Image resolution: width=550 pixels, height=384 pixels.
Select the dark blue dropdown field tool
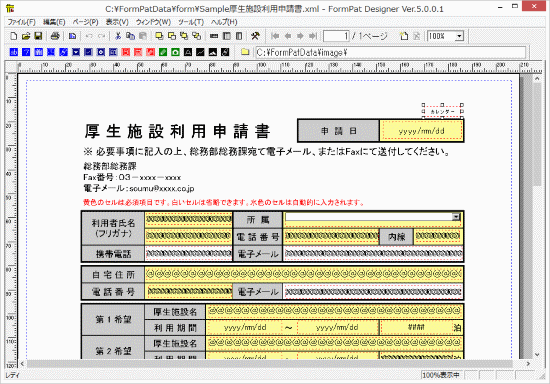pos(76,52)
